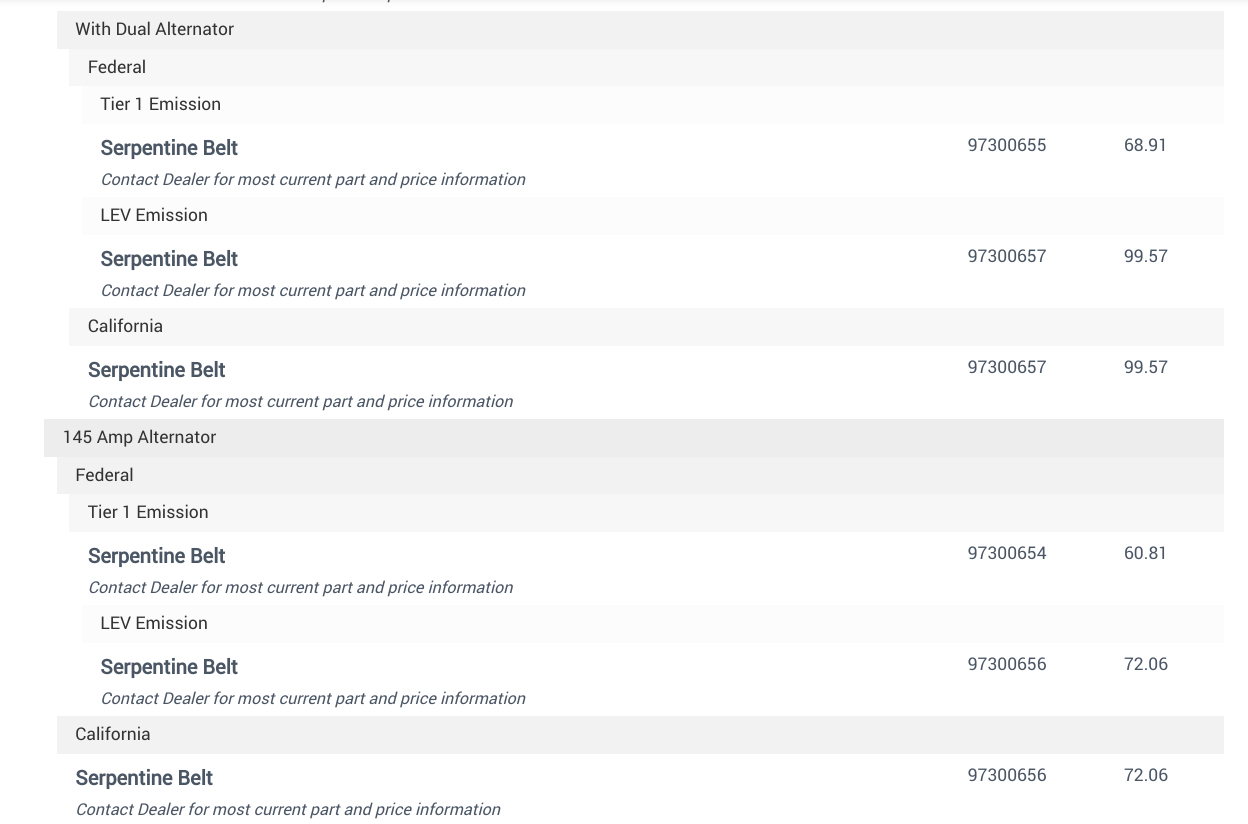Screen dimensions: 1248x824
Task: Select Federal under 145 Amp Alternator
Action: [x=104, y=475]
